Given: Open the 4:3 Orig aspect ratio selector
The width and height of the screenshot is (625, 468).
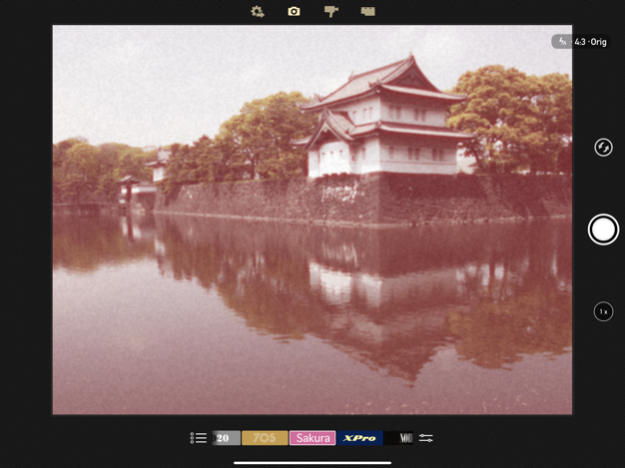Looking at the screenshot, I should click(590, 42).
